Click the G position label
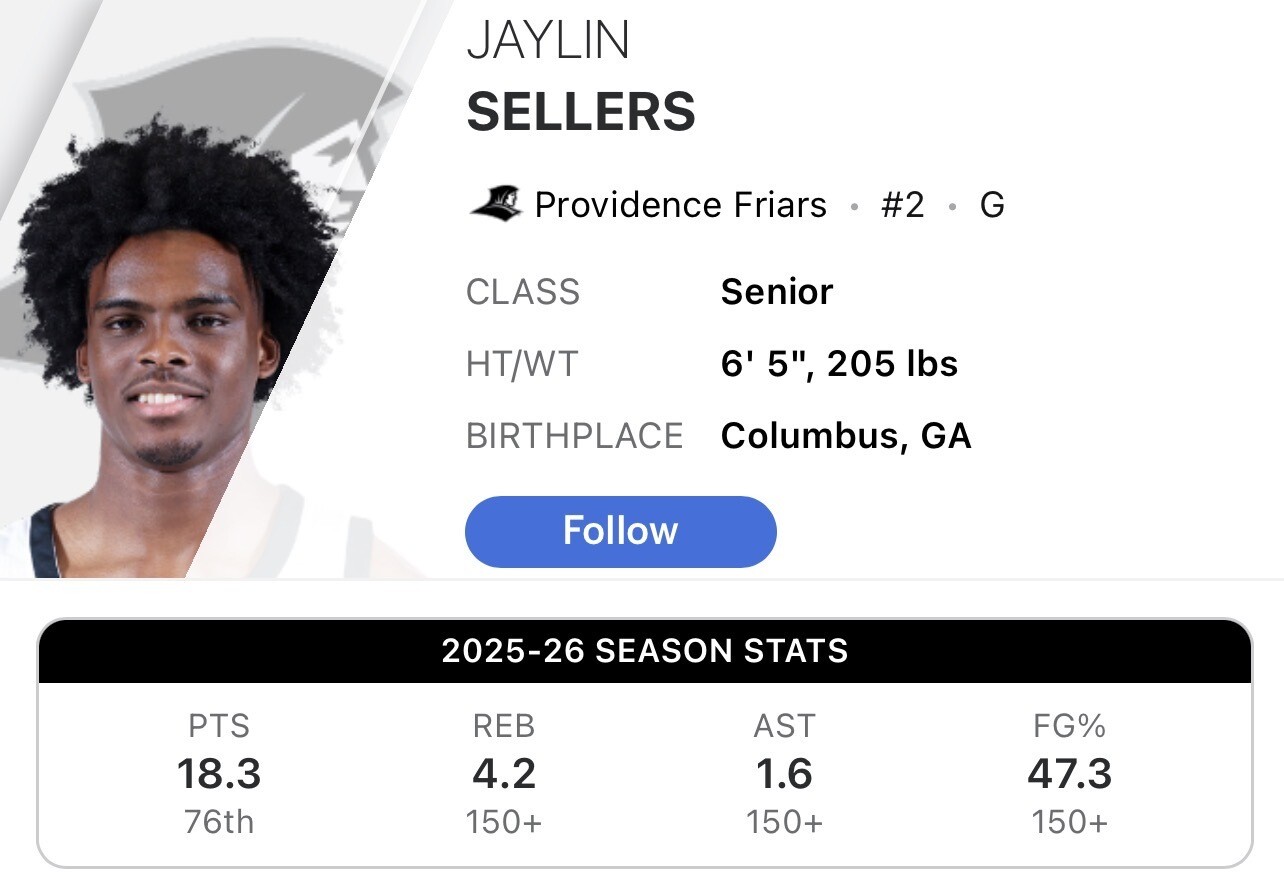This screenshot has width=1284, height=895. (x=992, y=205)
